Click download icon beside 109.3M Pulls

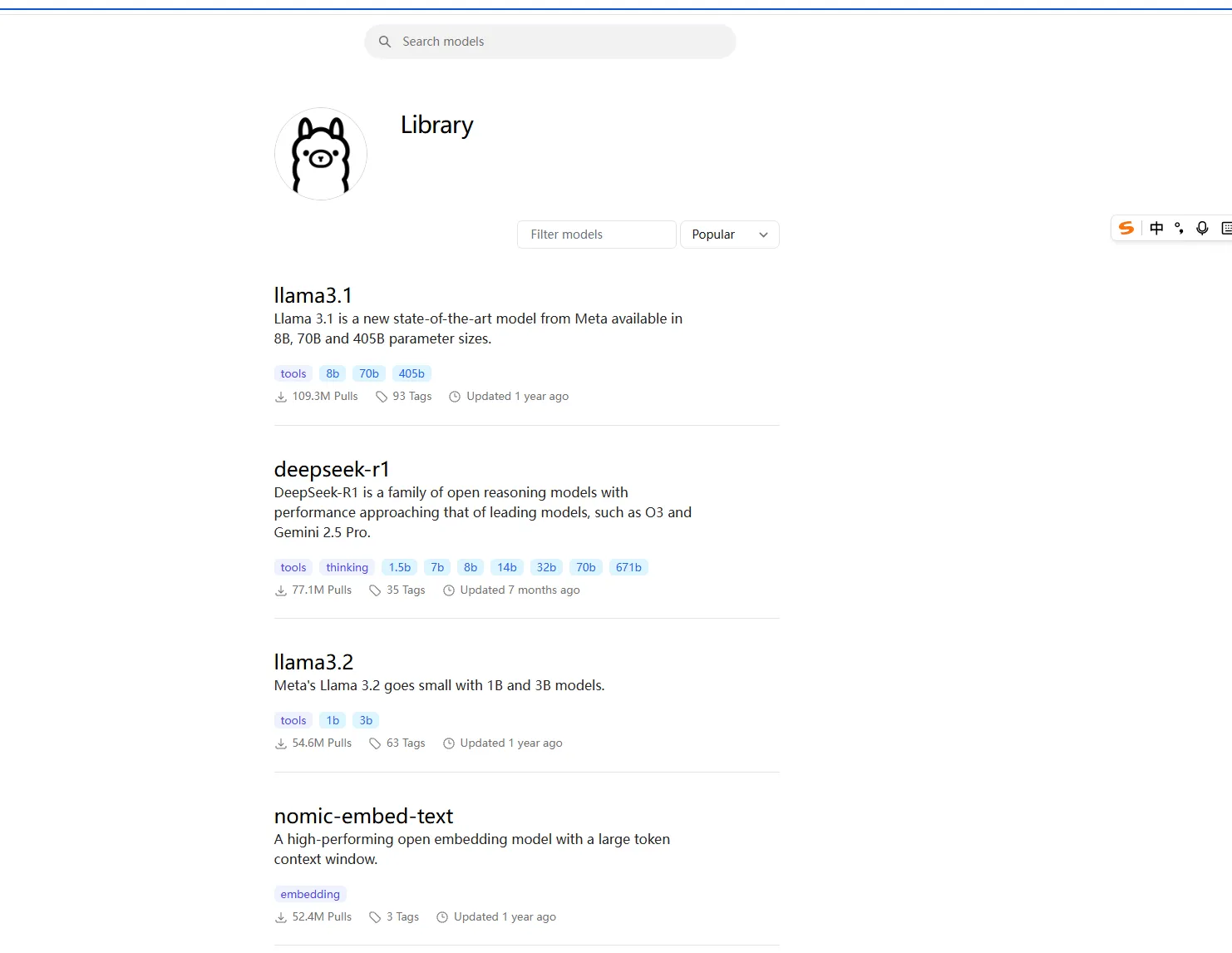pyautogui.click(x=281, y=397)
